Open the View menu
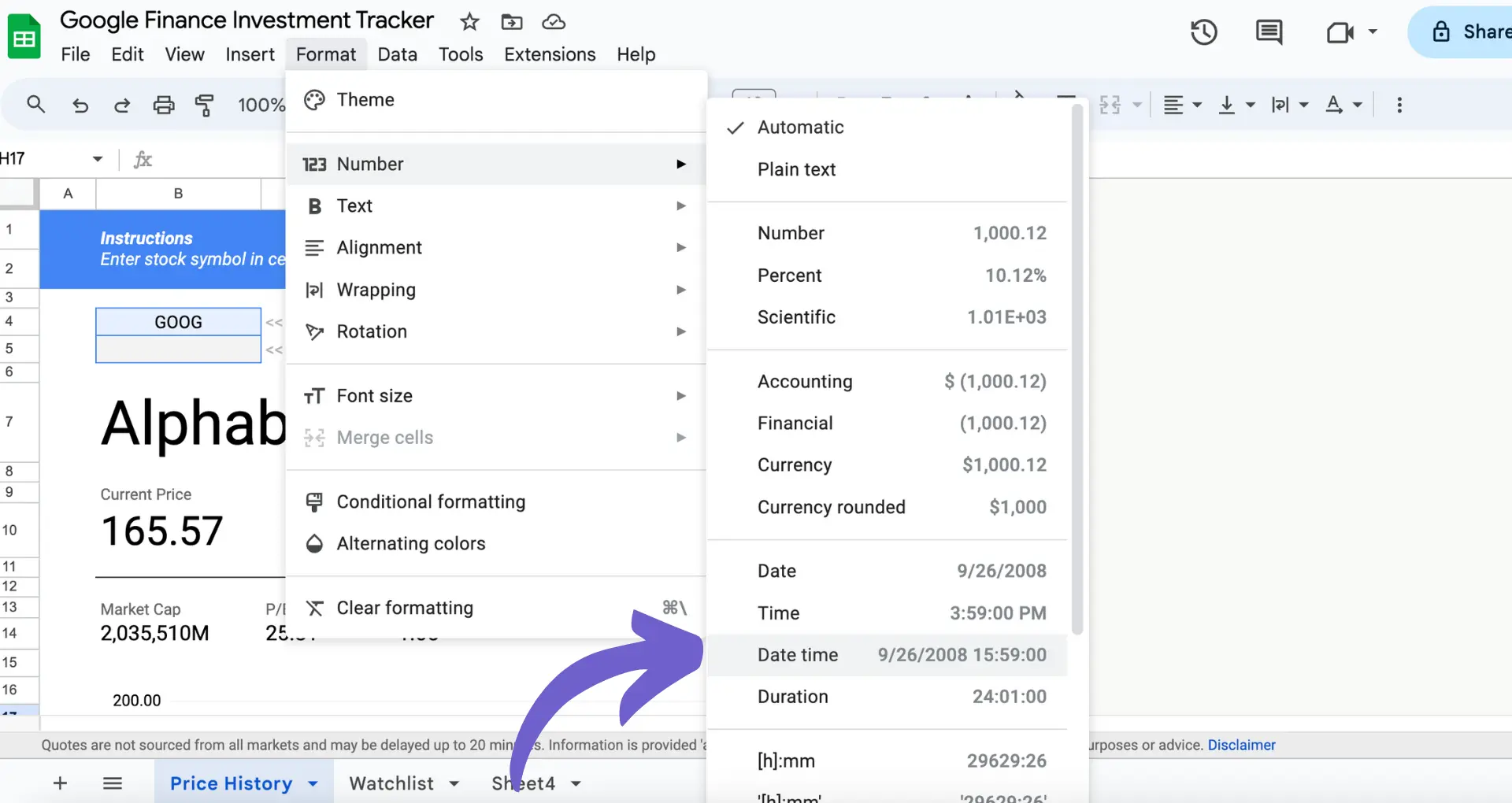This screenshot has width=1512, height=803. click(x=184, y=54)
